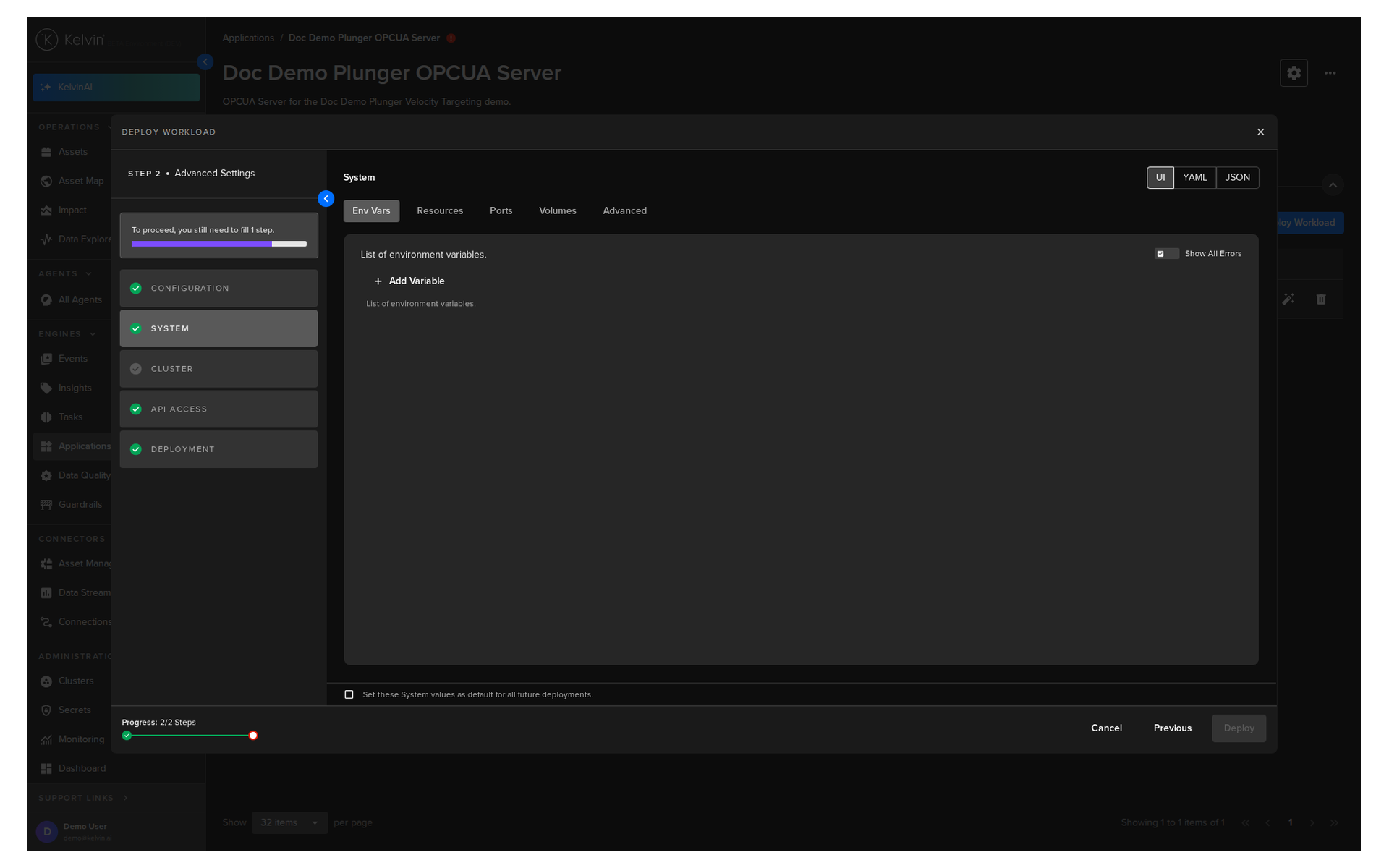This screenshot has height=868, width=1389.
Task: Select the Env Vars tab
Action: coord(371,211)
